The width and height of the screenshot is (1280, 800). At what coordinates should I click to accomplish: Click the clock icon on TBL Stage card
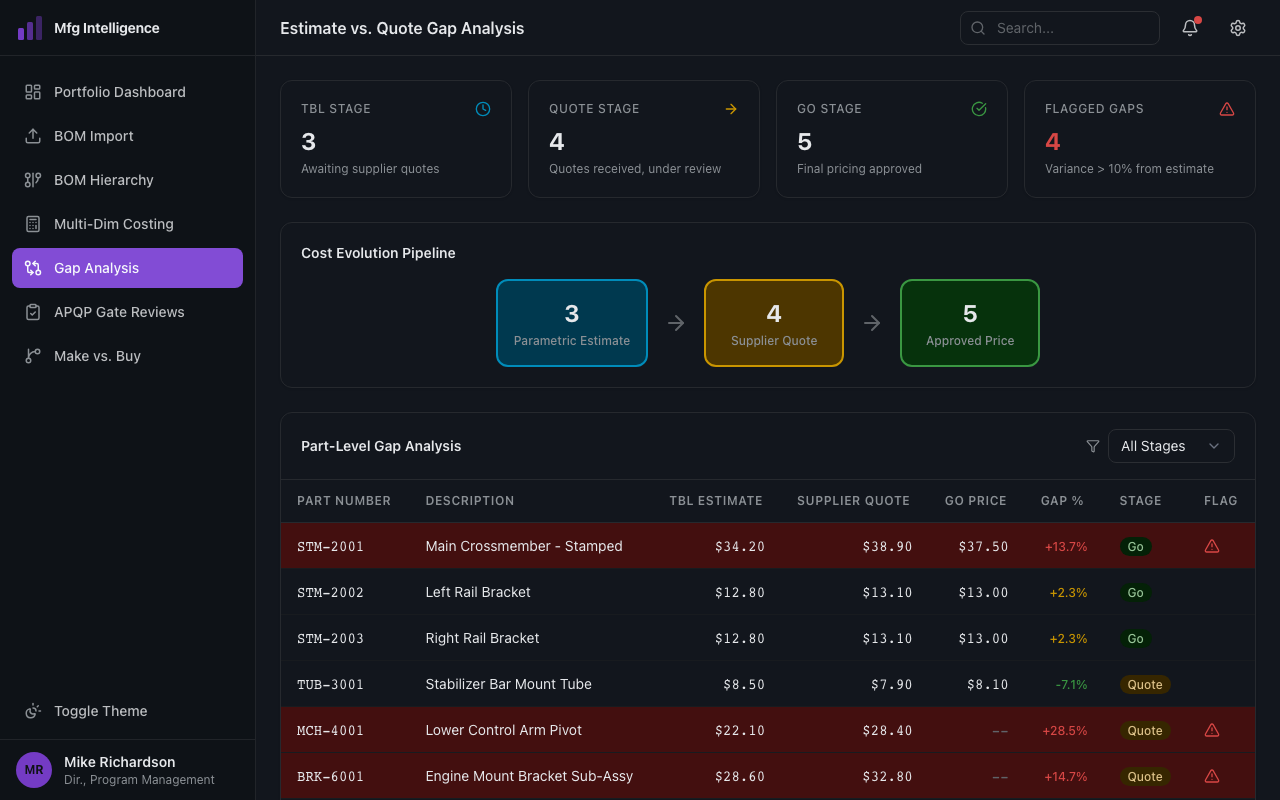click(x=483, y=109)
